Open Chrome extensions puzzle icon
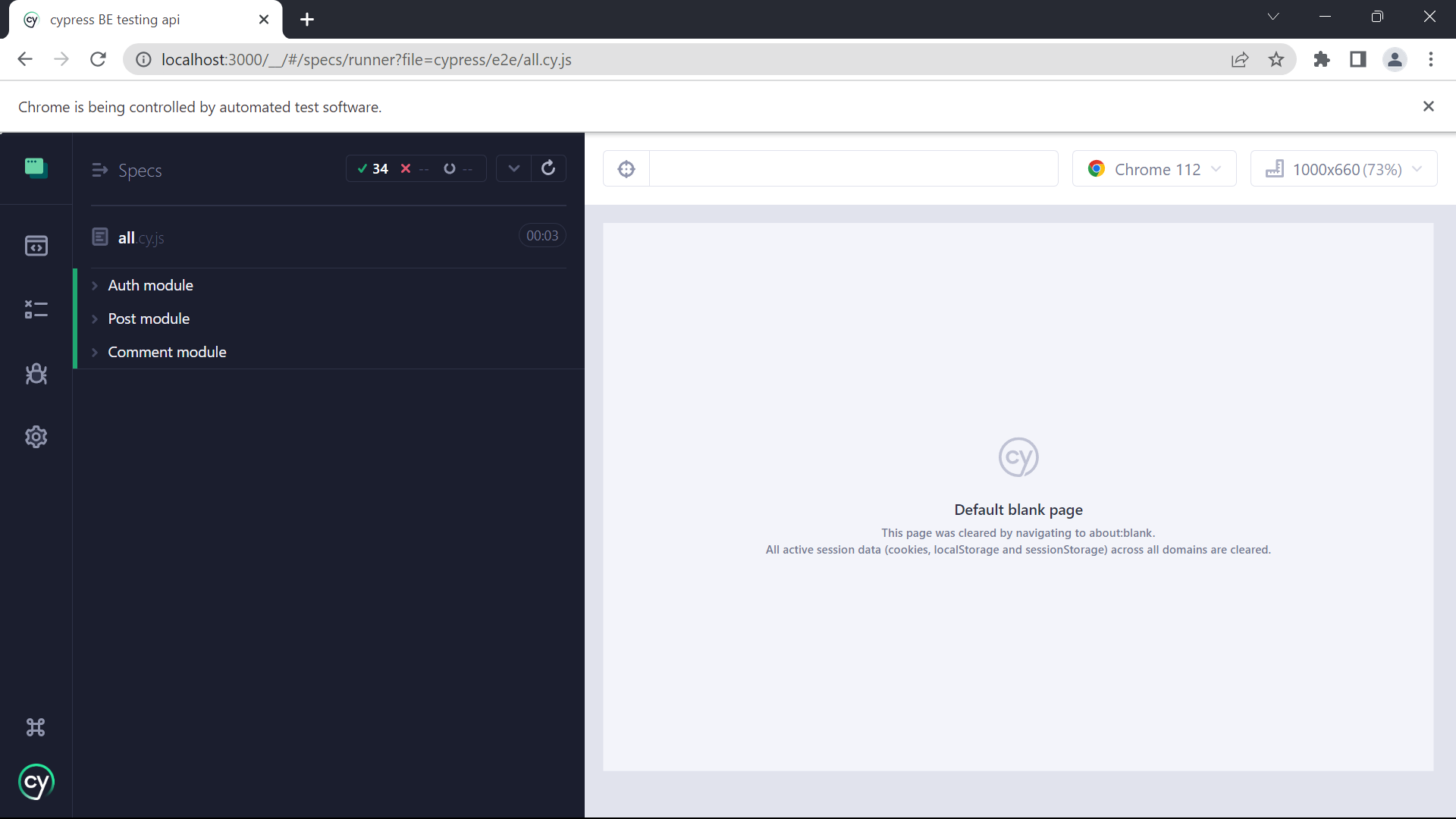 (x=1321, y=59)
